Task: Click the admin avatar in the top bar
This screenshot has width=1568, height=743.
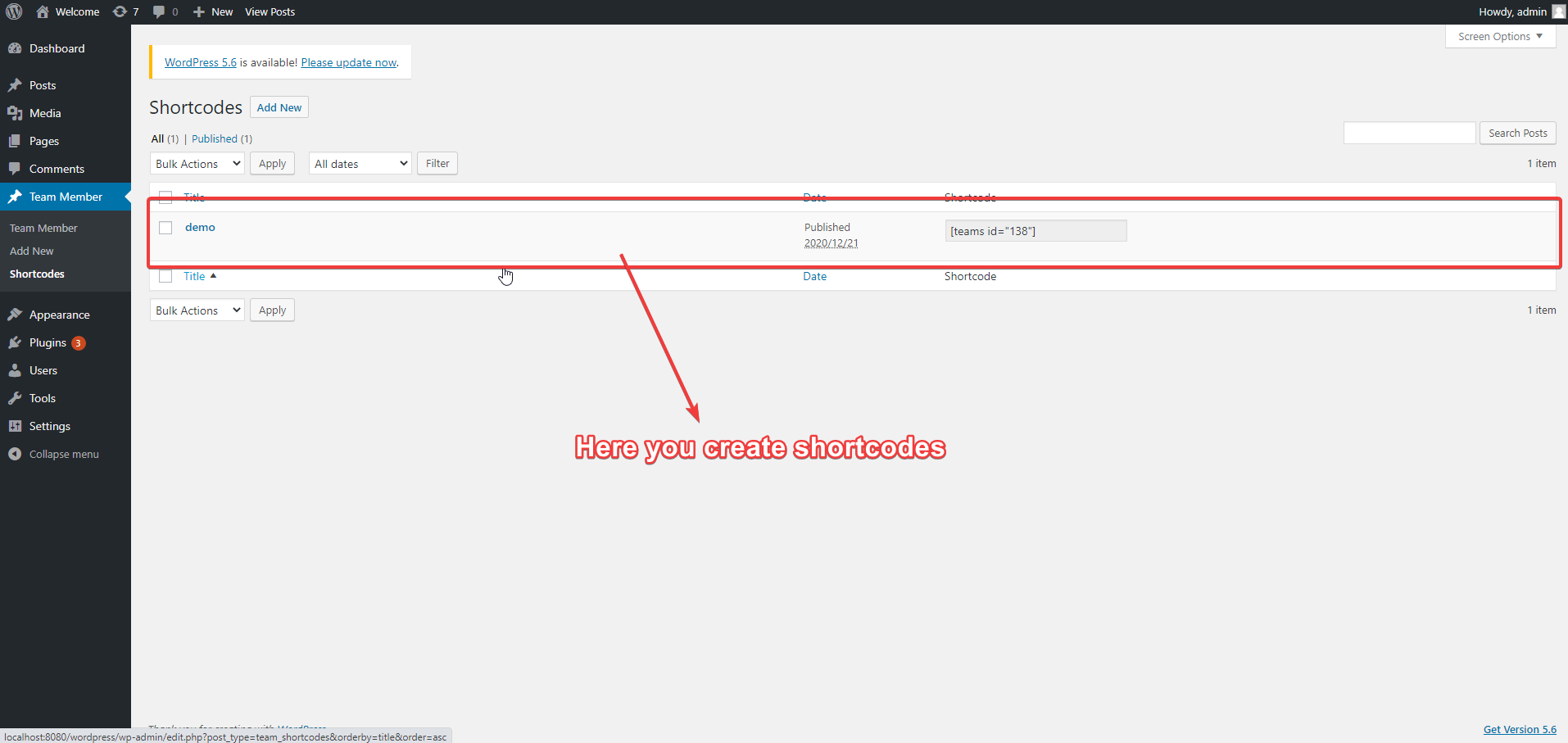Action: coord(1558,11)
